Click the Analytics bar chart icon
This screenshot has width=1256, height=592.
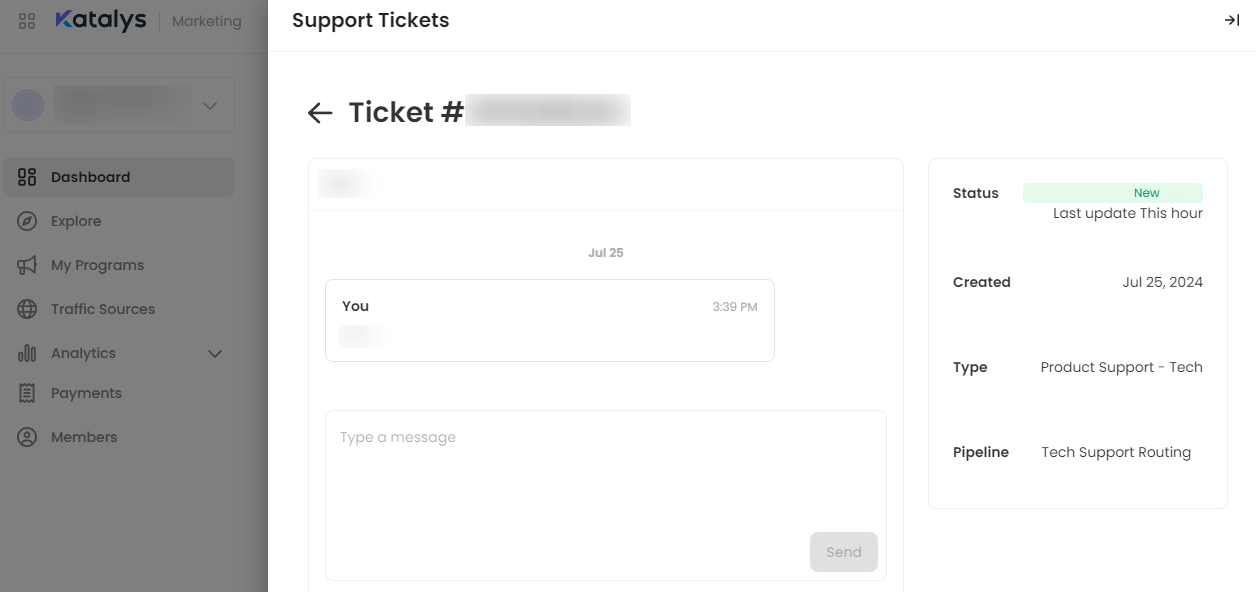(x=27, y=353)
